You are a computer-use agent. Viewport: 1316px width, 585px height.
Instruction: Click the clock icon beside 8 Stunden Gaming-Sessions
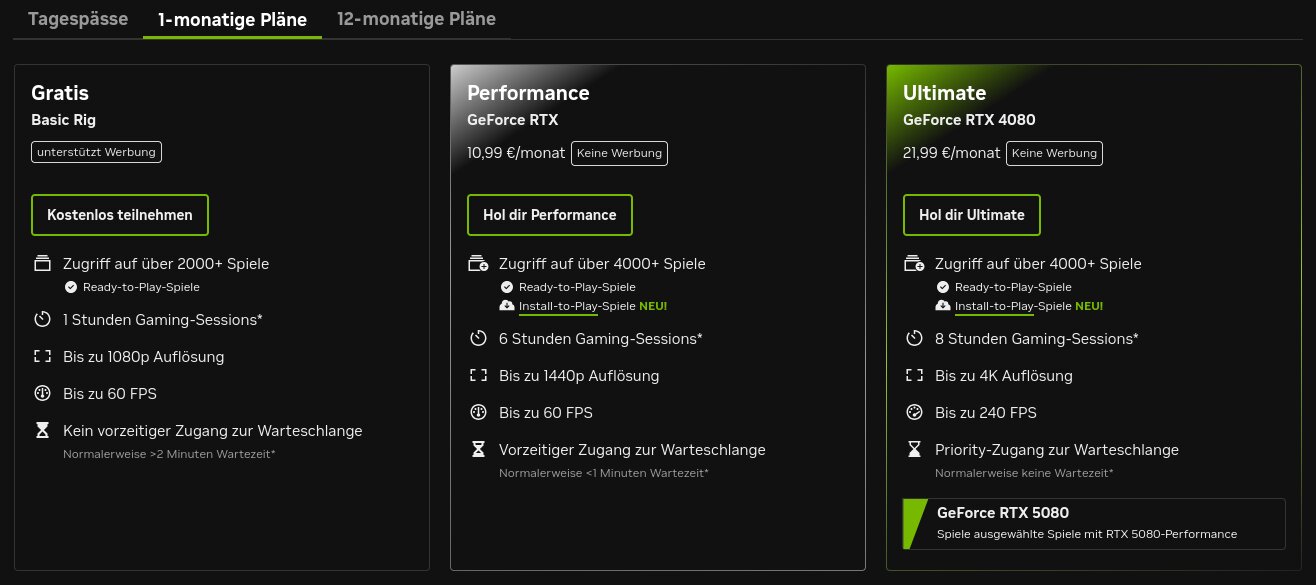pyautogui.click(x=913, y=338)
